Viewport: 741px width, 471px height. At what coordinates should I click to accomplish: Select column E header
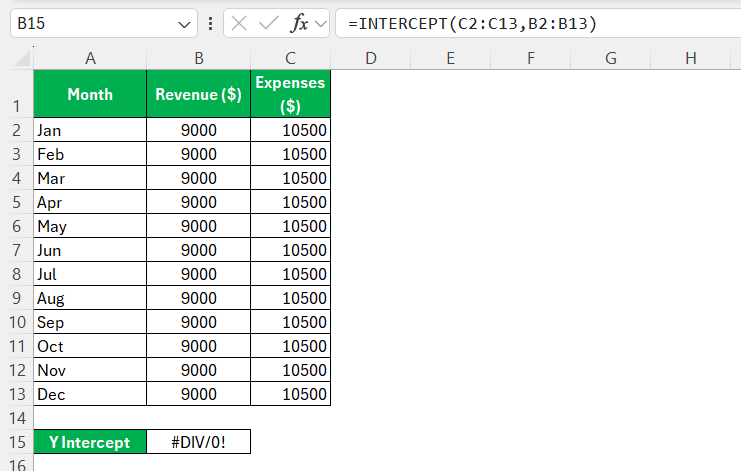(450, 59)
